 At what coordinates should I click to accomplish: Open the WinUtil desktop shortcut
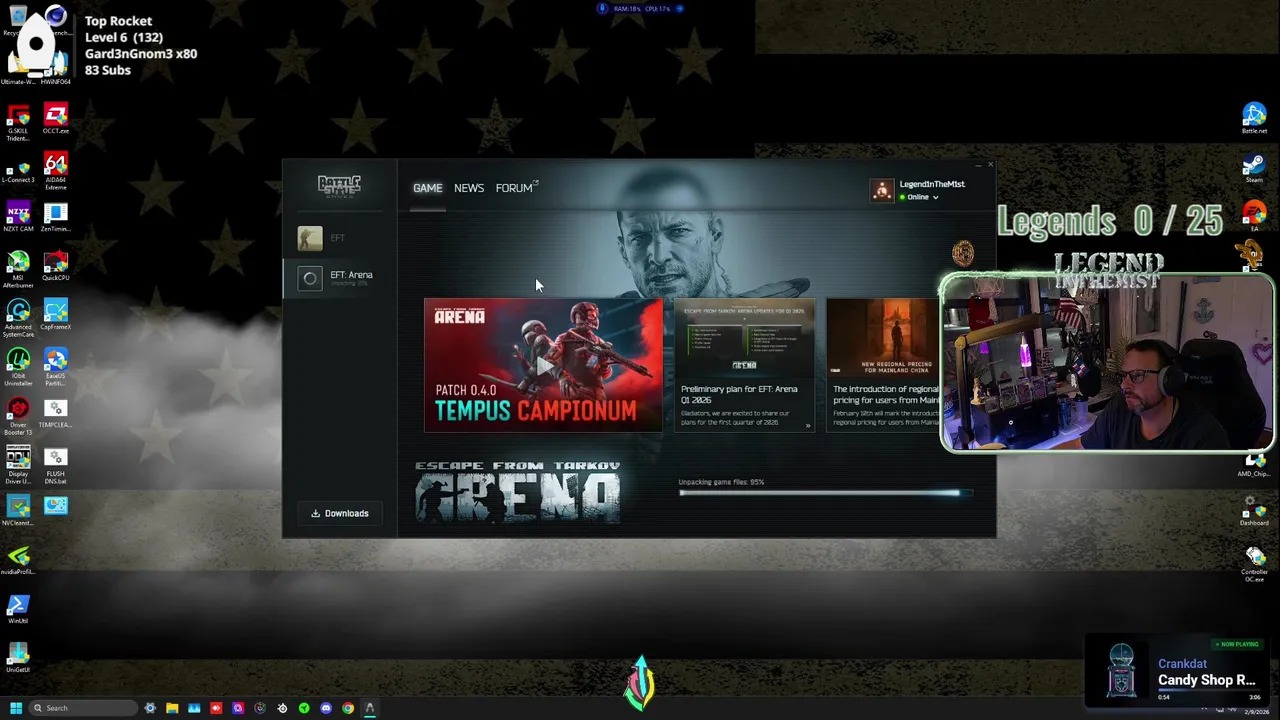click(x=18, y=609)
